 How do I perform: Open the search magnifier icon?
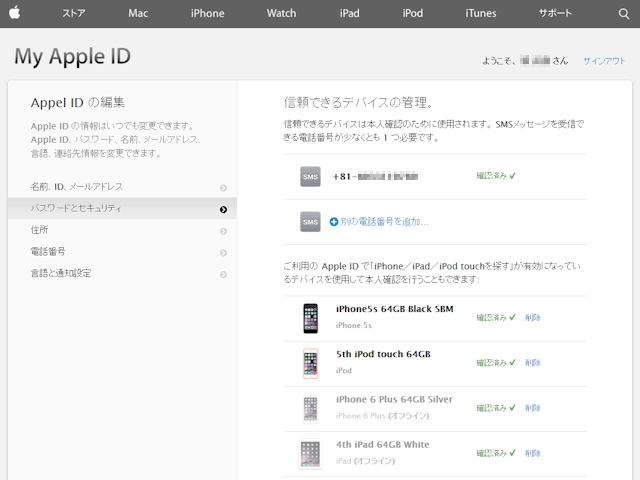coord(624,13)
